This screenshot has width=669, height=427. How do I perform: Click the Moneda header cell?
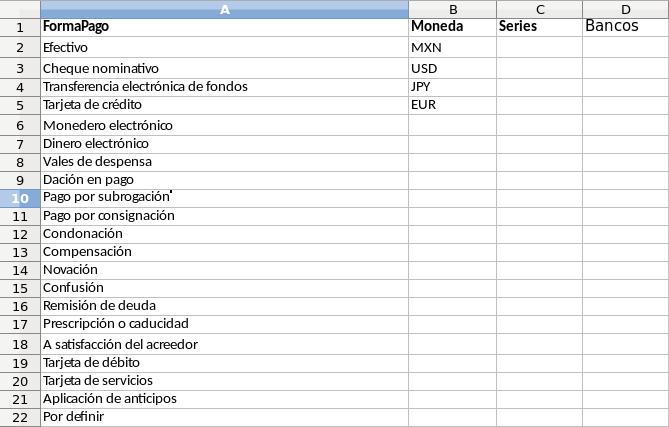tap(452, 27)
